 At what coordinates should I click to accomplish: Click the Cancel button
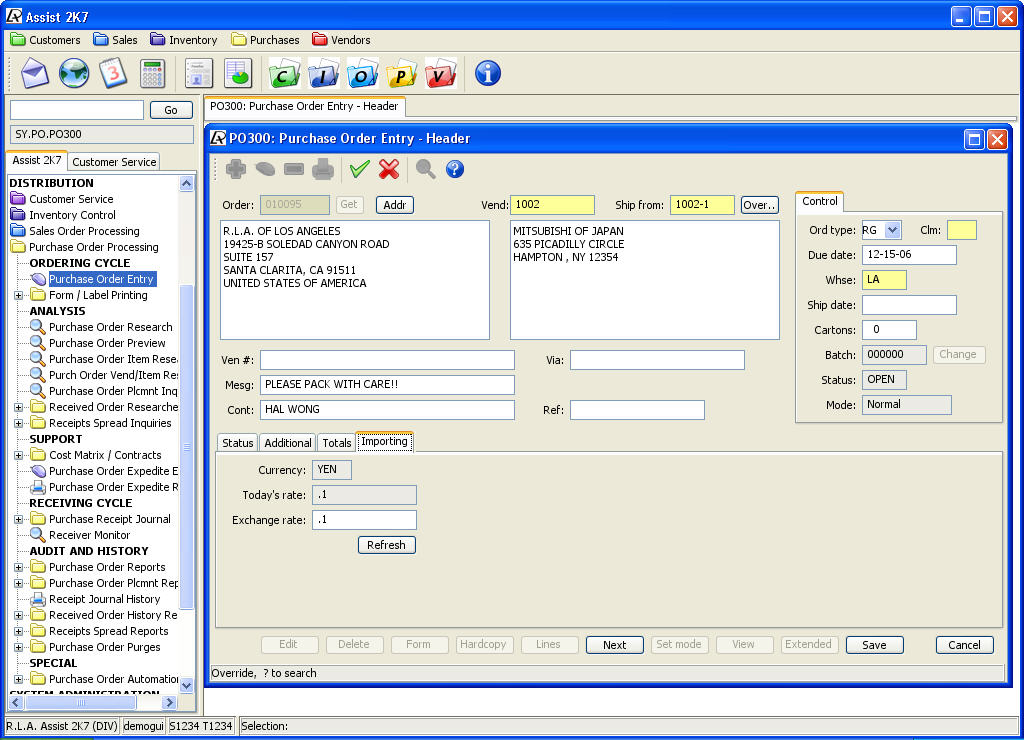[x=965, y=645]
